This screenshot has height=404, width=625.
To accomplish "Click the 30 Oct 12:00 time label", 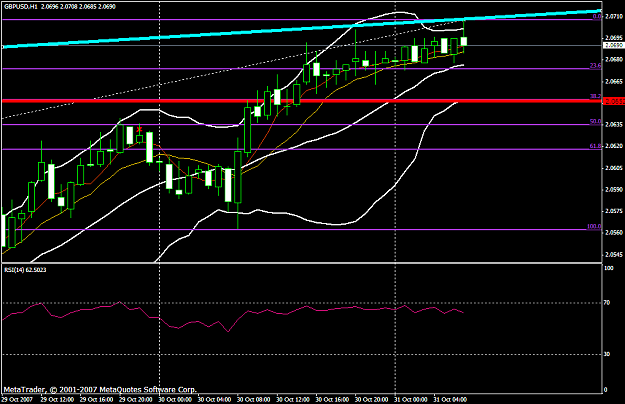I will [x=293, y=399].
